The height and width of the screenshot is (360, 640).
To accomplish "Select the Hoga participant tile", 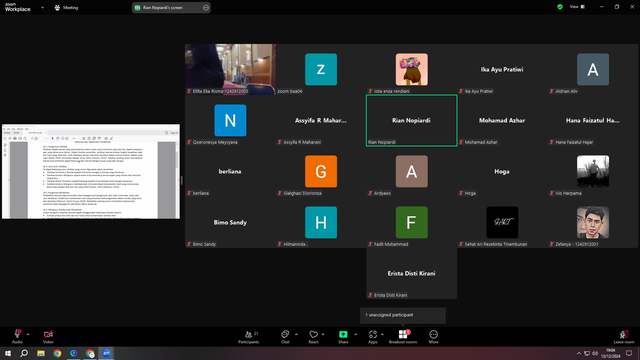I will pyautogui.click(x=502, y=171).
